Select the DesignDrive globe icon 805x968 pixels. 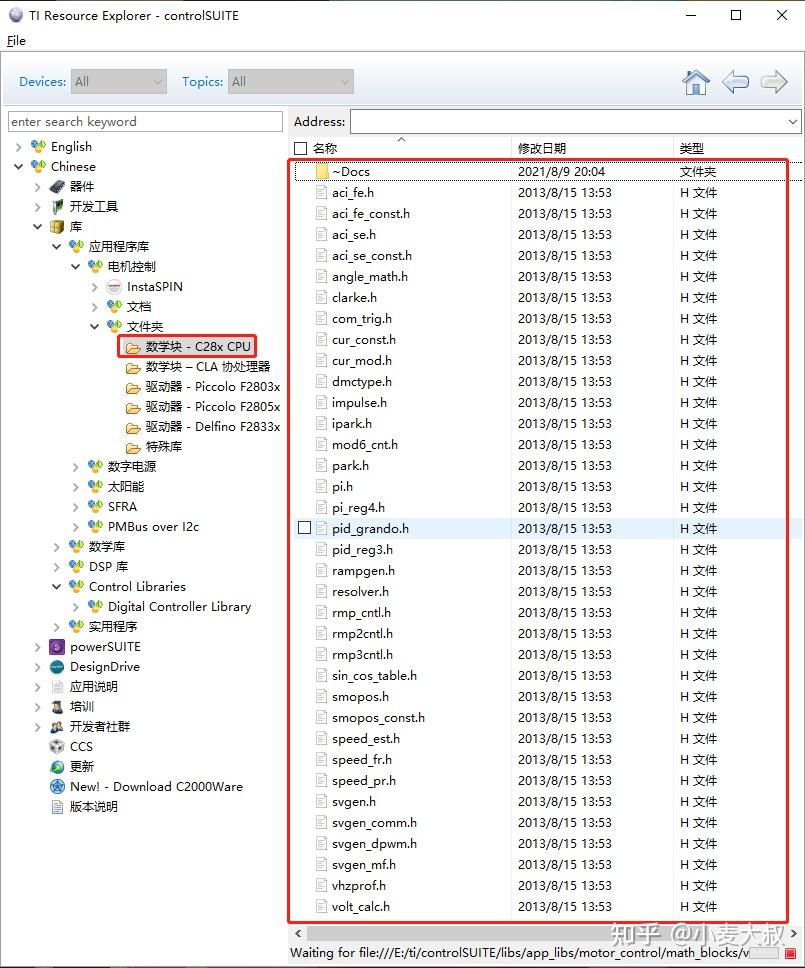pos(56,667)
